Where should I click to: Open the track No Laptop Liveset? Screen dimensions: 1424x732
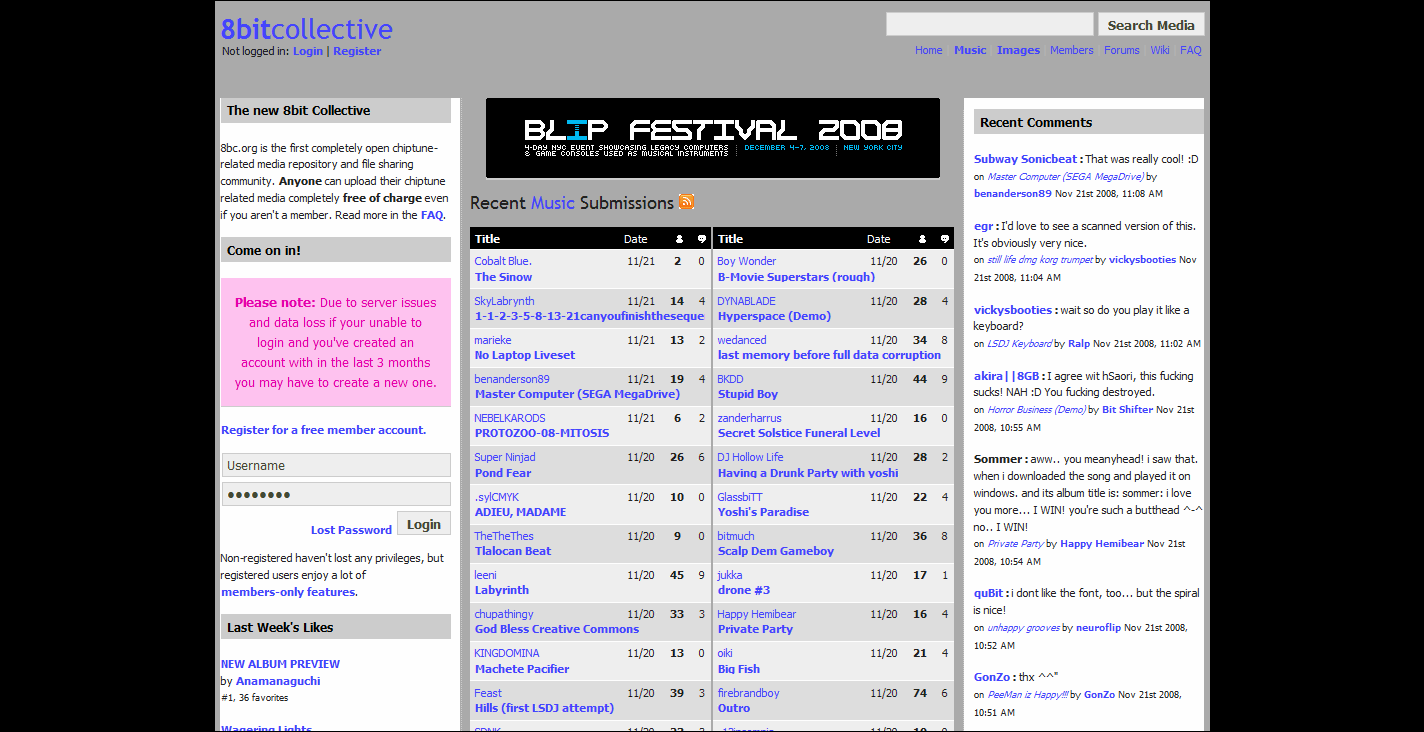[x=525, y=355]
